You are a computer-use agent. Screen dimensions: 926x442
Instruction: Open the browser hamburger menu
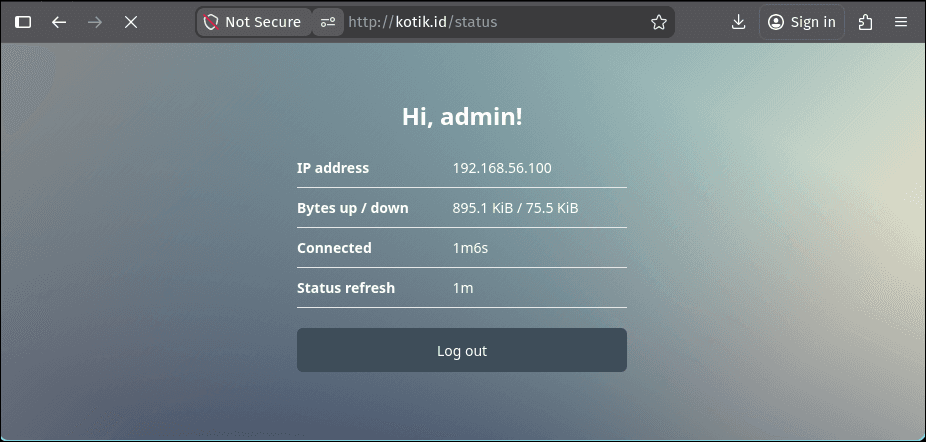(x=902, y=22)
